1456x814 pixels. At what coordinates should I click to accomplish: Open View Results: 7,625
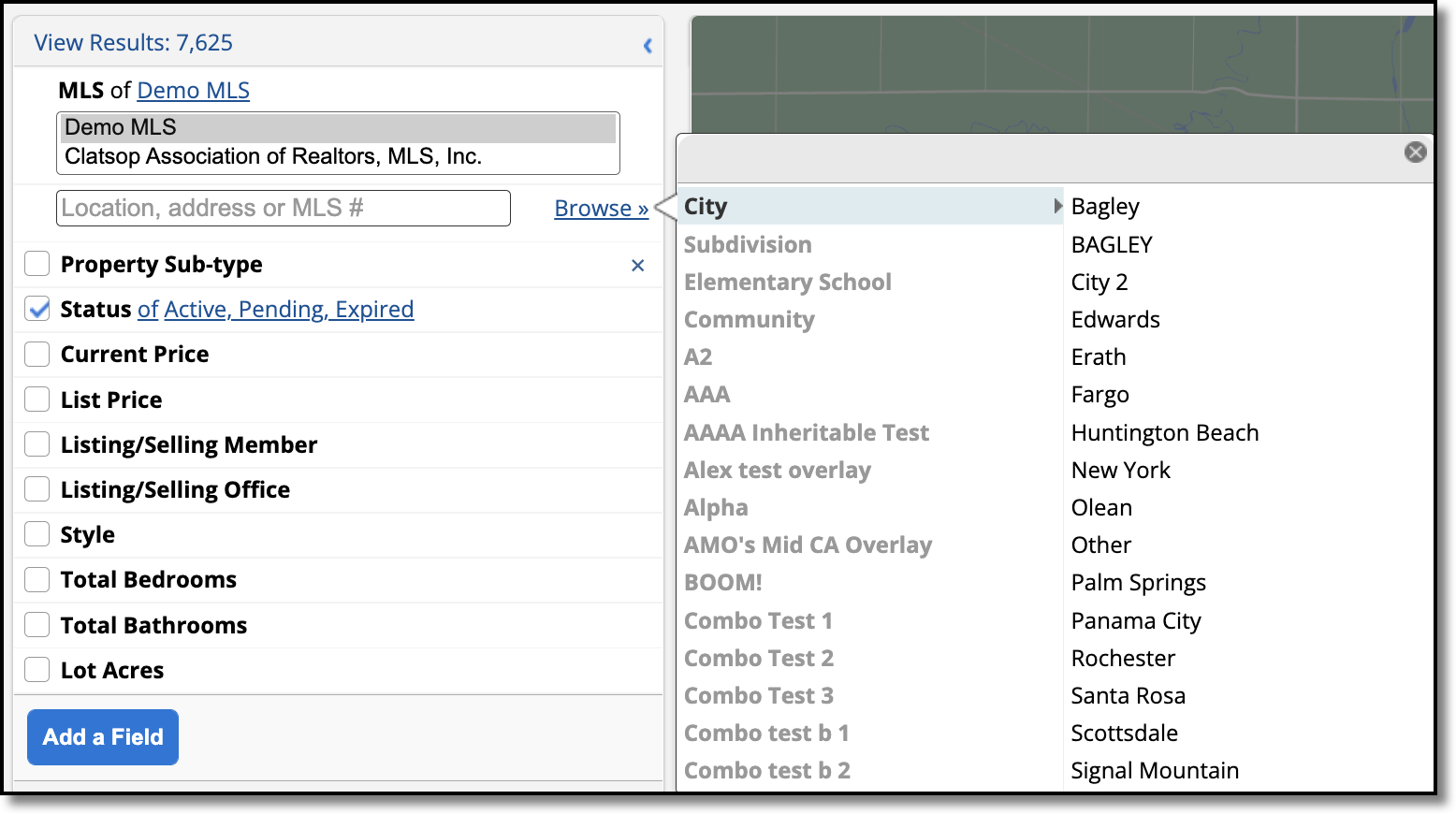pyautogui.click(x=133, y=42)
